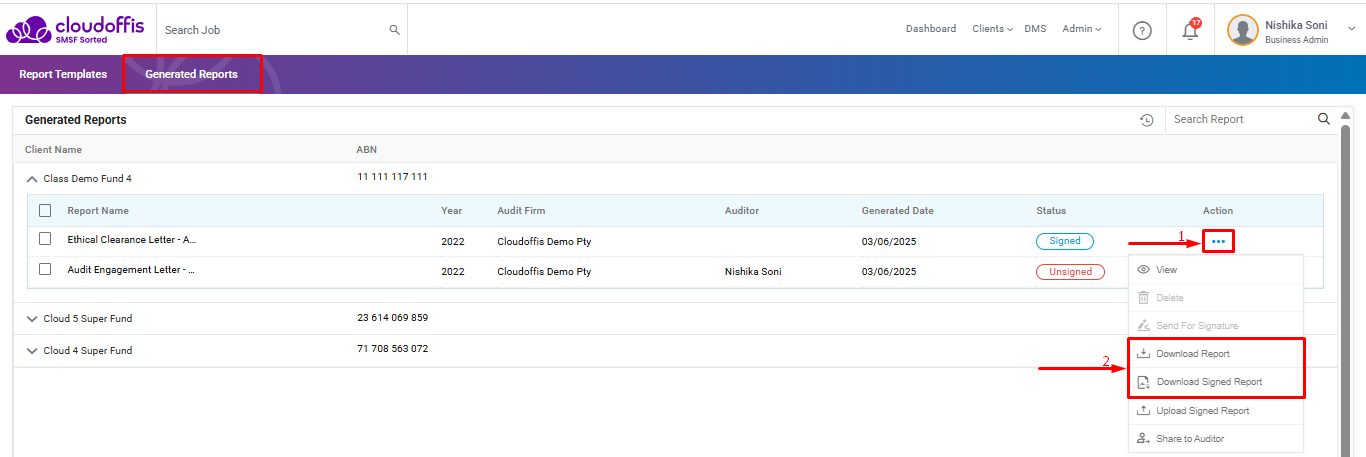Choose Download Signed Report from the action menu

click(1216, 382)
